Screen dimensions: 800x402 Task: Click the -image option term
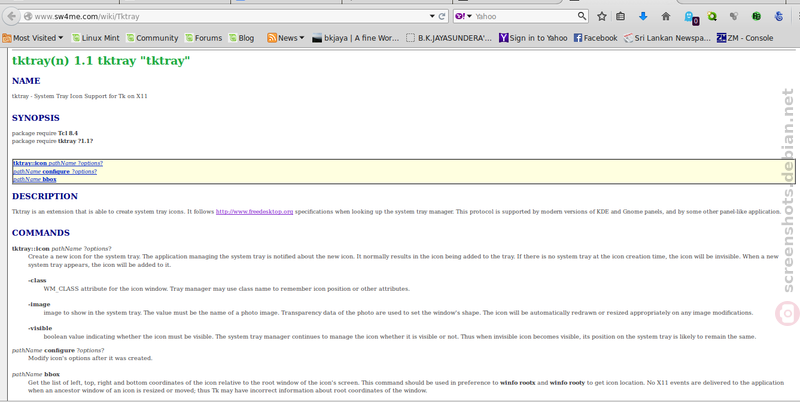pyautogui.click(x=39, y=304)
